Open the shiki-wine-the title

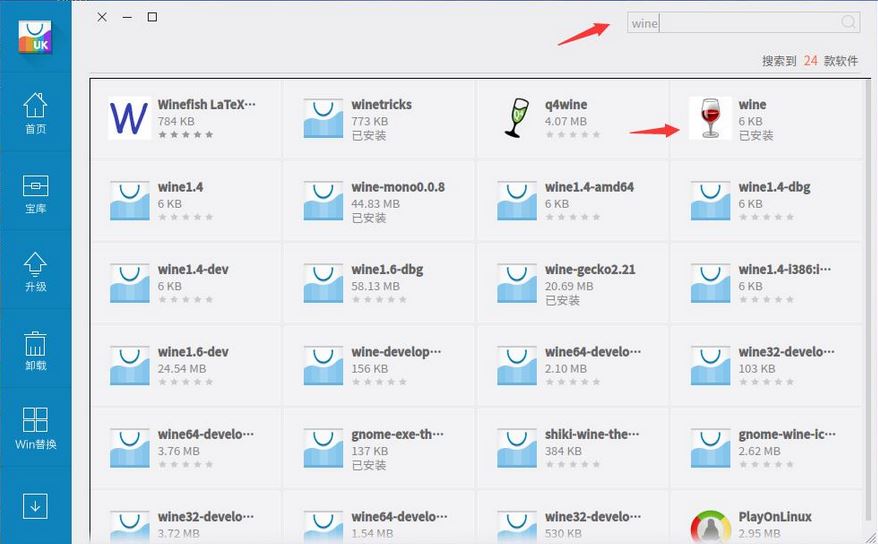pos(592,434)
